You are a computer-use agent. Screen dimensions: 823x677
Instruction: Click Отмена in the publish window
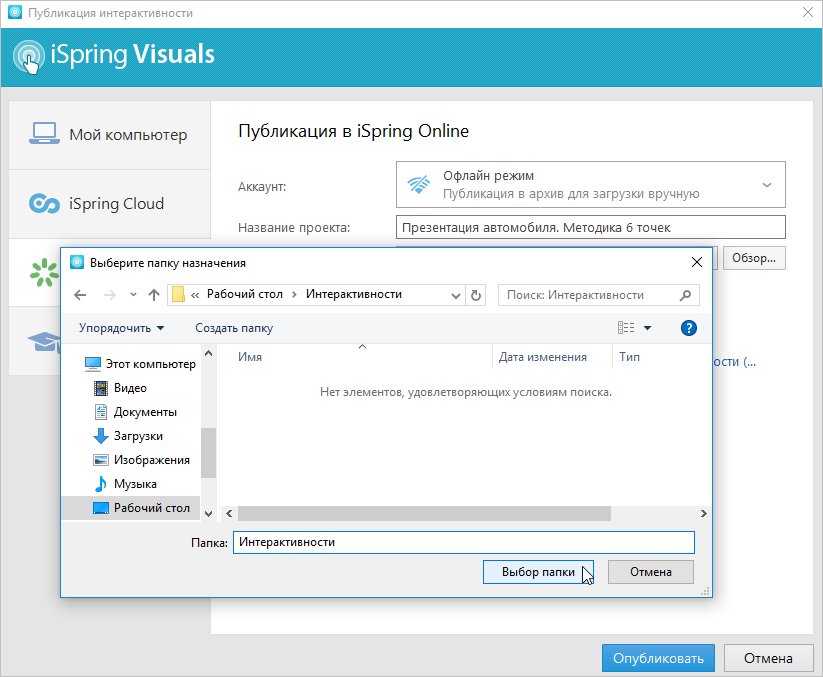(768, 658)
